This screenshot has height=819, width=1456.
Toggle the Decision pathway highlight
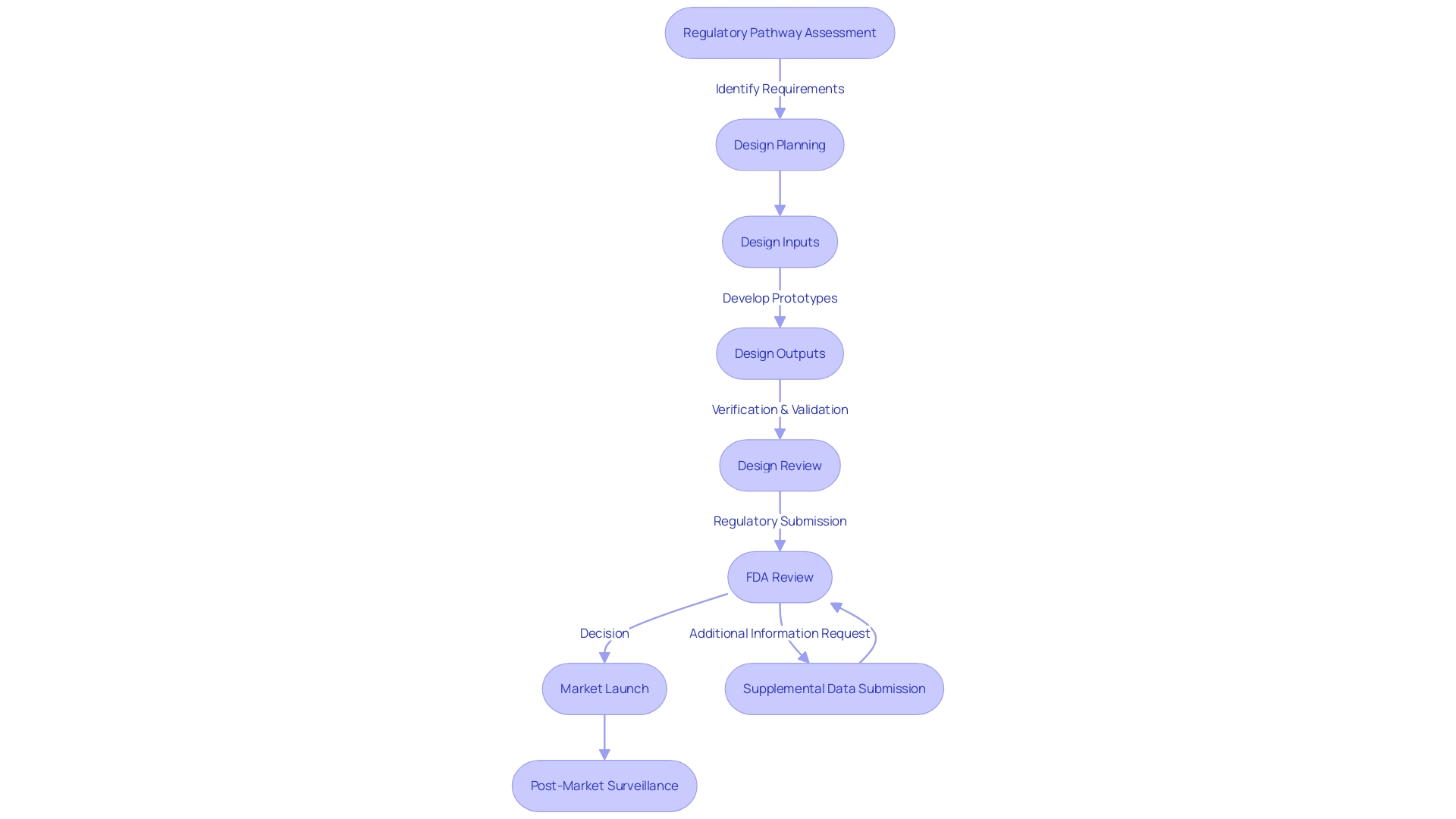604,632
